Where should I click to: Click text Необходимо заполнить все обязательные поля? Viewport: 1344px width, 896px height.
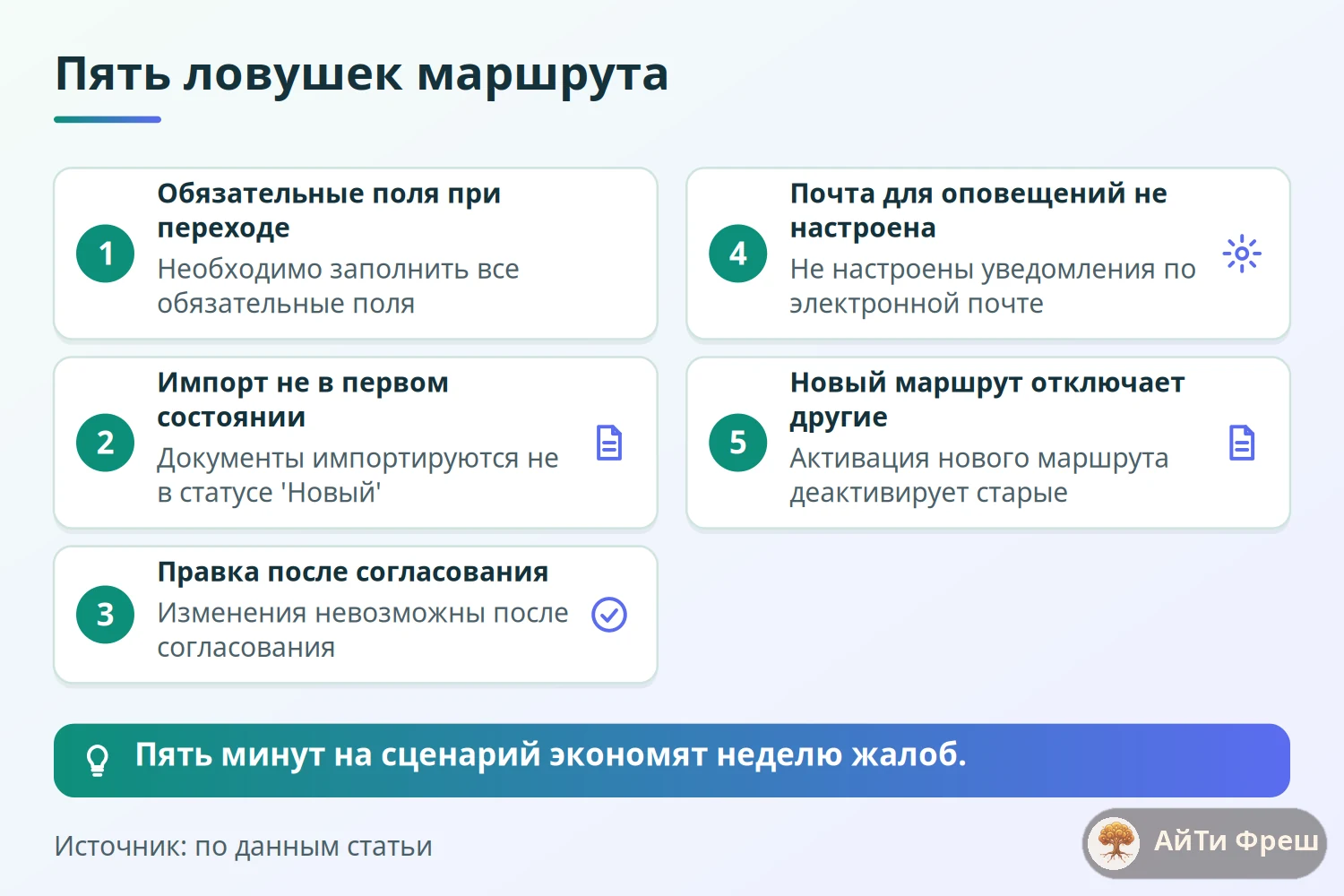pyautogui.click(x=338, y=287)
